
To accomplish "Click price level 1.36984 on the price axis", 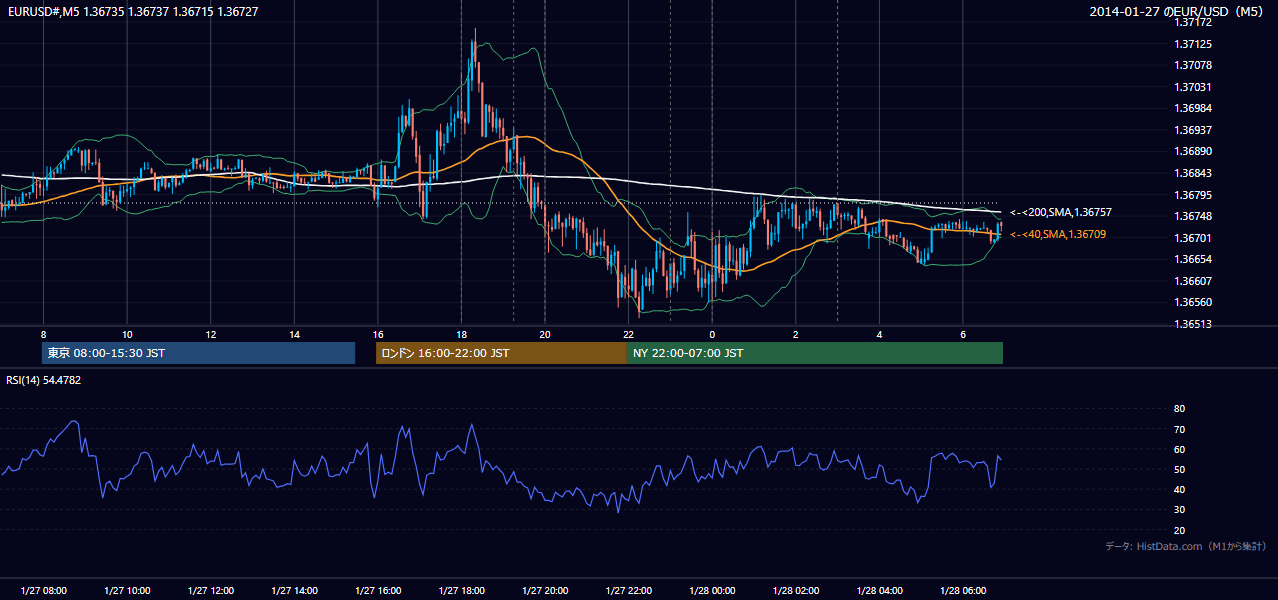I will click(1194, 109).
